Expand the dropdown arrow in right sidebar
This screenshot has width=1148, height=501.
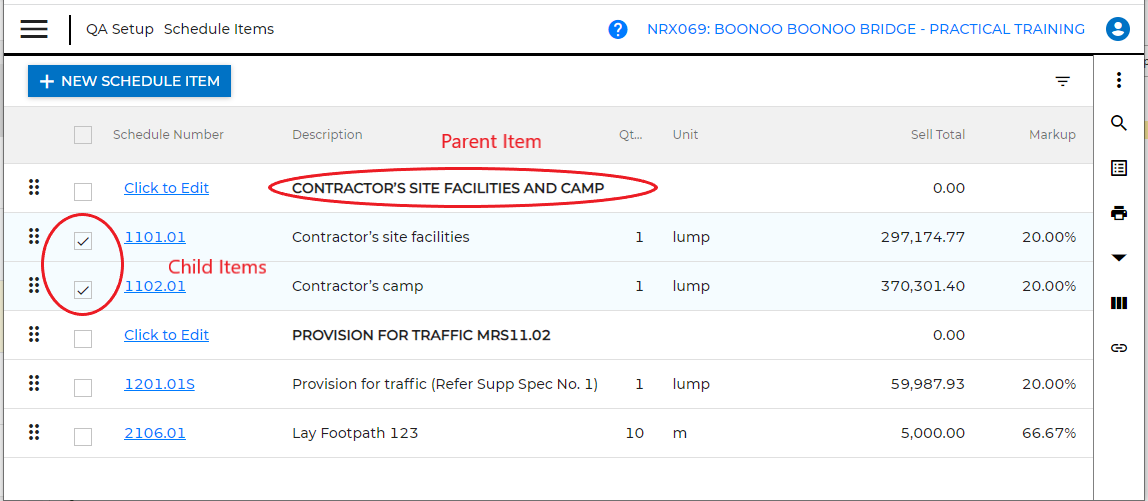coord(1119,258)
